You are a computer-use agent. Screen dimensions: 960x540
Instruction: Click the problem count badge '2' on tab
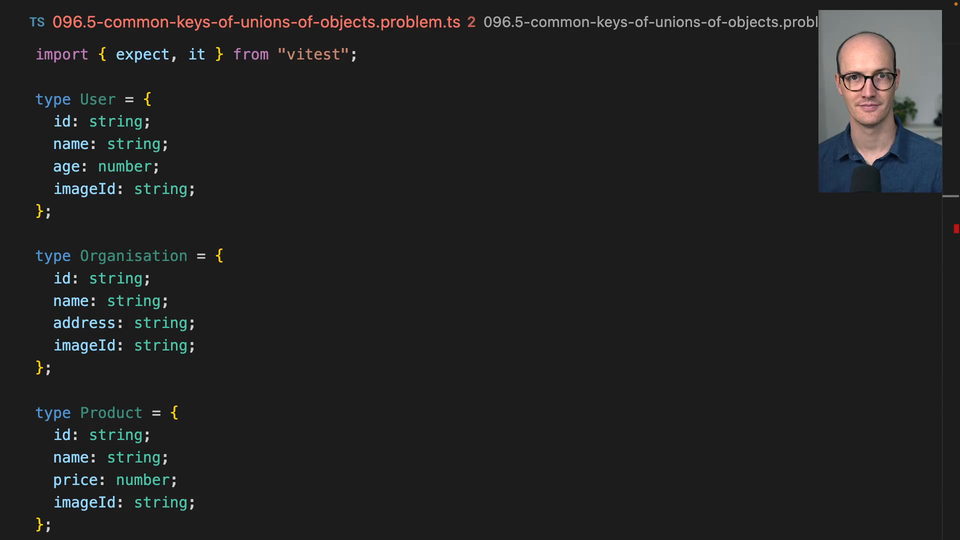[471, 21]
